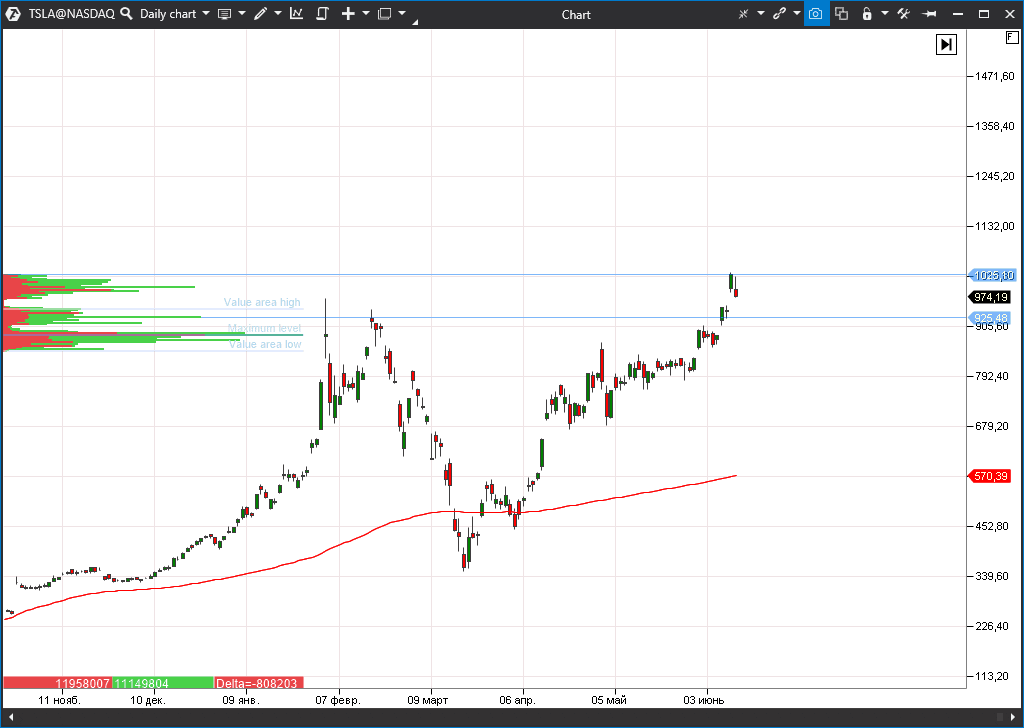Toggle the pin window on top
Image resolution: width=1024 pixels, height=728 pixels.
(929, 14)
